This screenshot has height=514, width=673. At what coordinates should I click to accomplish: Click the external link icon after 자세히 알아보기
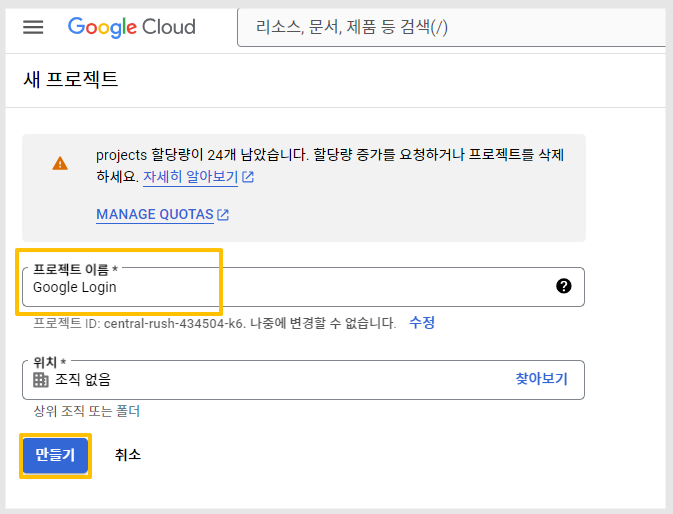[248, 177]
